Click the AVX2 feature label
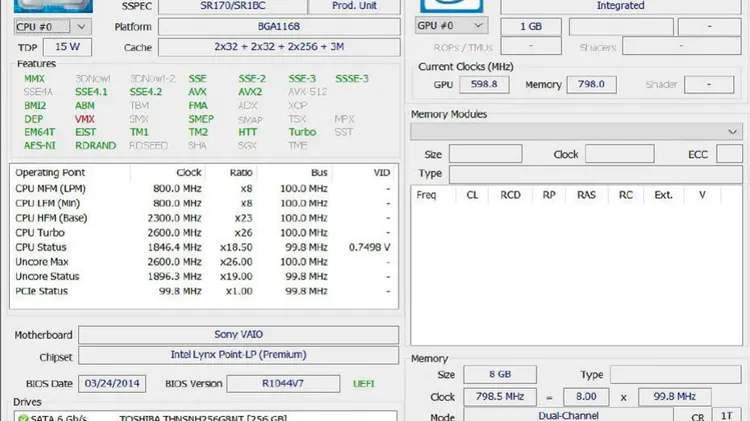Viewport: 750px width, 421px height. pyautogui.click(x=250, y=92)
